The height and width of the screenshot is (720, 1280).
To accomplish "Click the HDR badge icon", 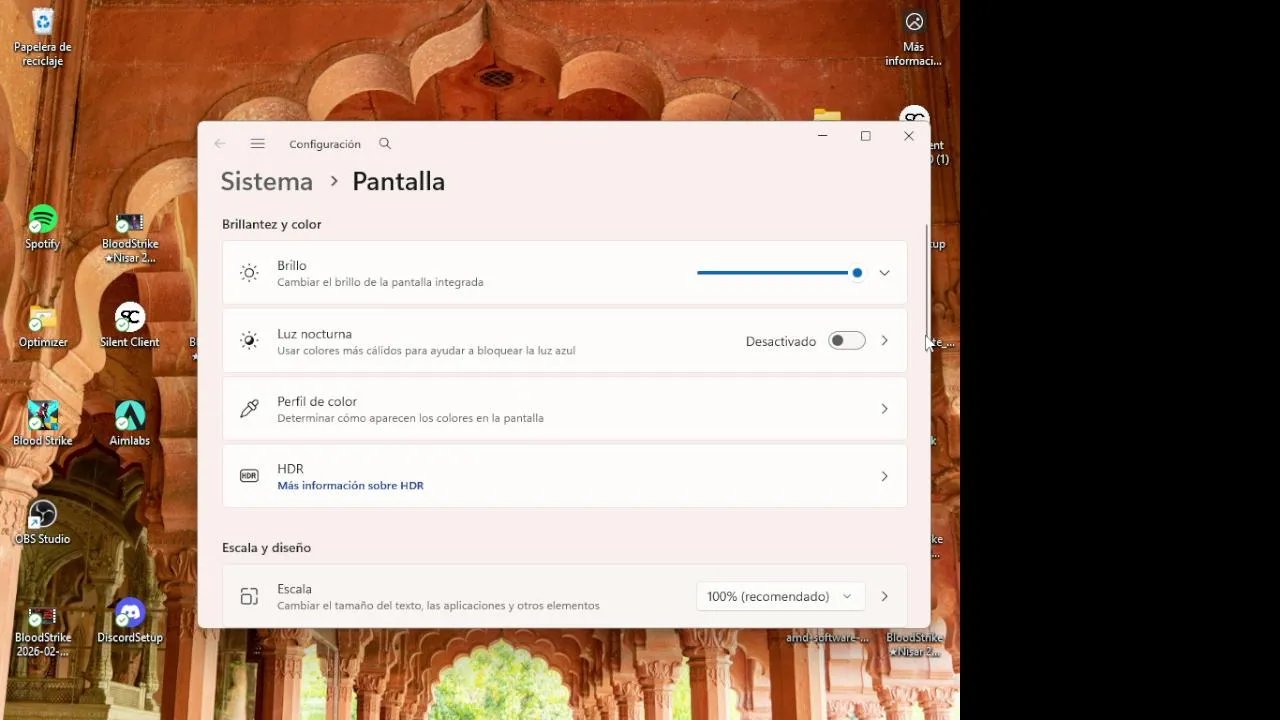I will pos(249,476).
